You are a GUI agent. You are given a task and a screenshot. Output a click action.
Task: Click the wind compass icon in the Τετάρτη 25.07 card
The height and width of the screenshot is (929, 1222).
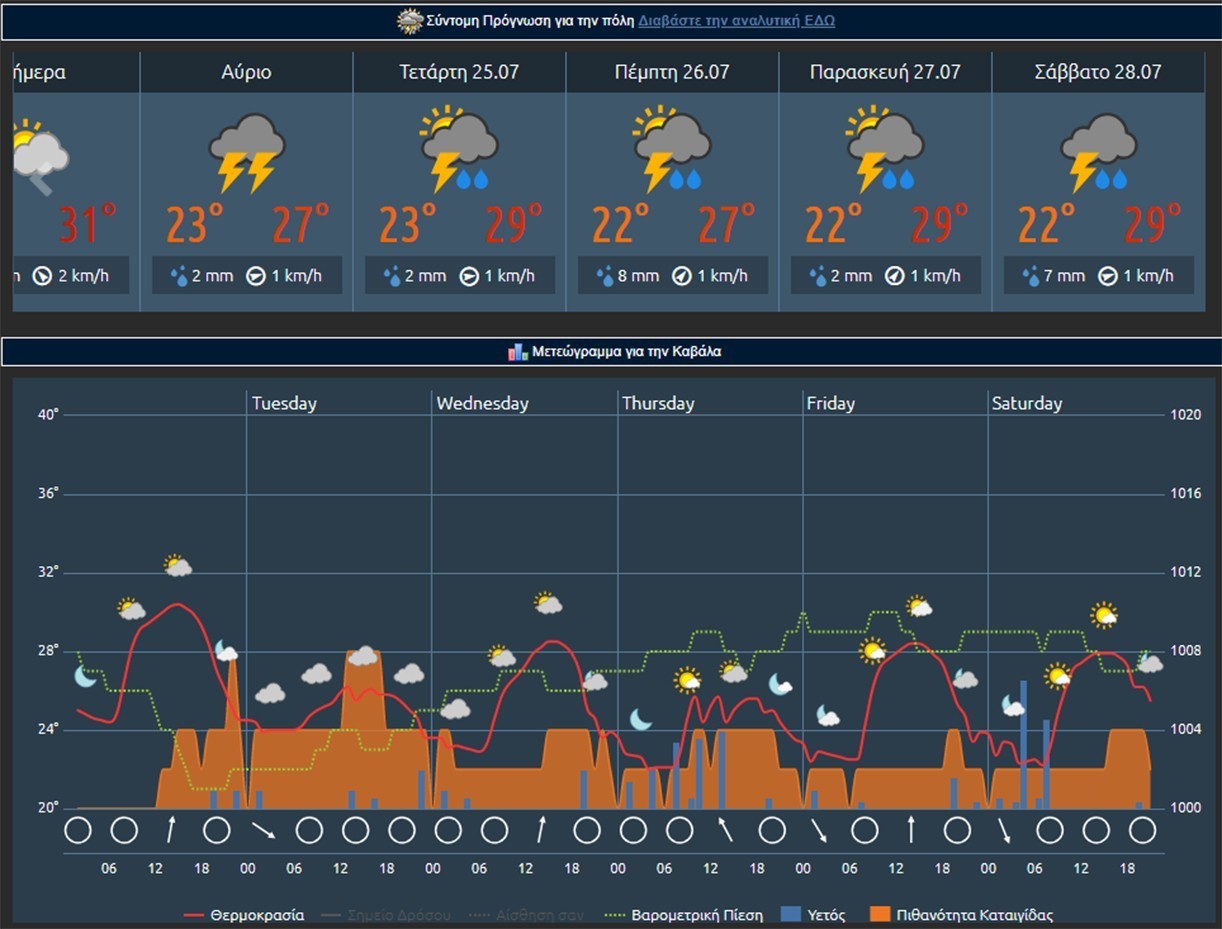[x=469, y=276]
